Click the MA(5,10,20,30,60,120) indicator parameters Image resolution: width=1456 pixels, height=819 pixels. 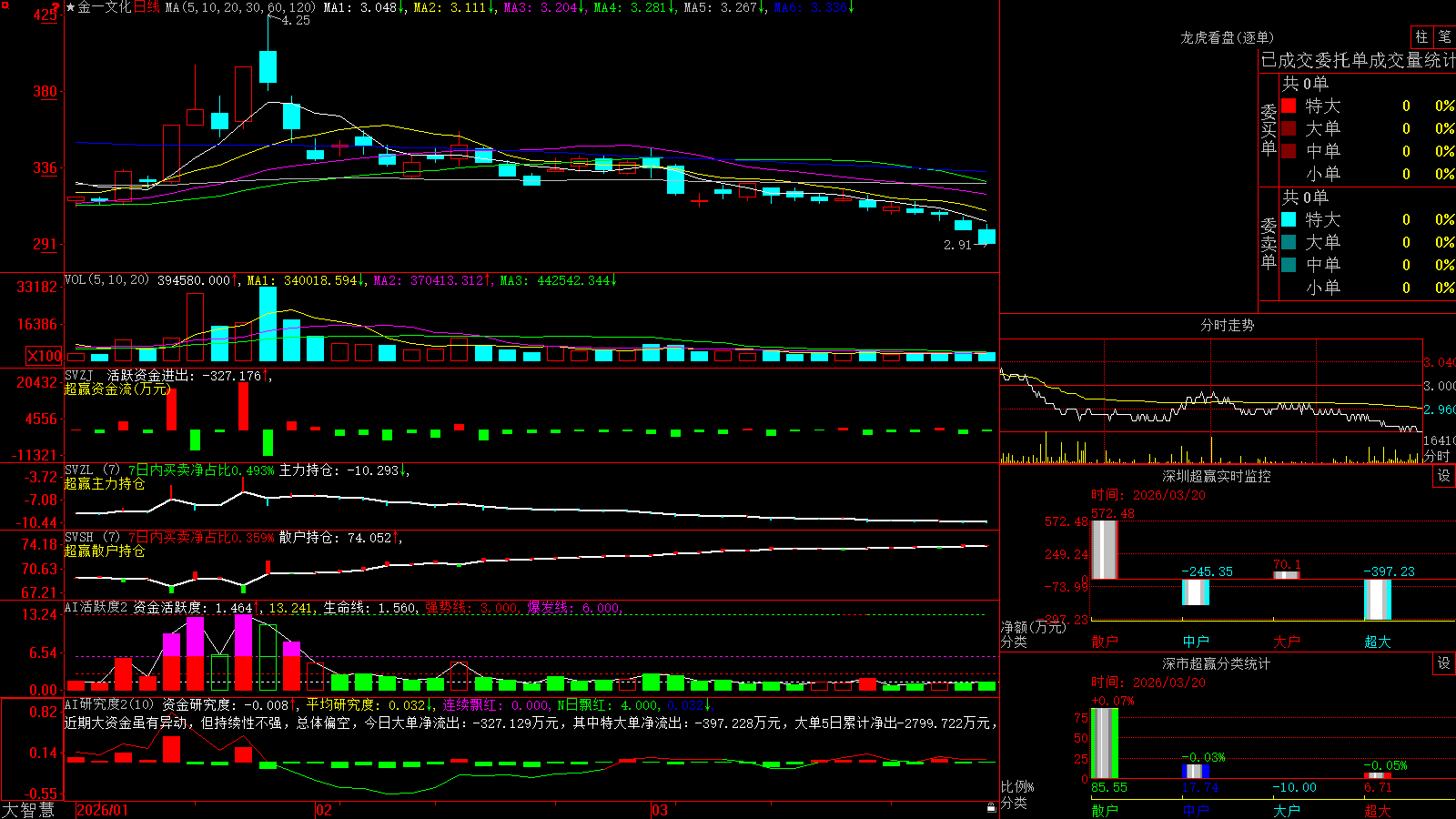pos(240,7)
